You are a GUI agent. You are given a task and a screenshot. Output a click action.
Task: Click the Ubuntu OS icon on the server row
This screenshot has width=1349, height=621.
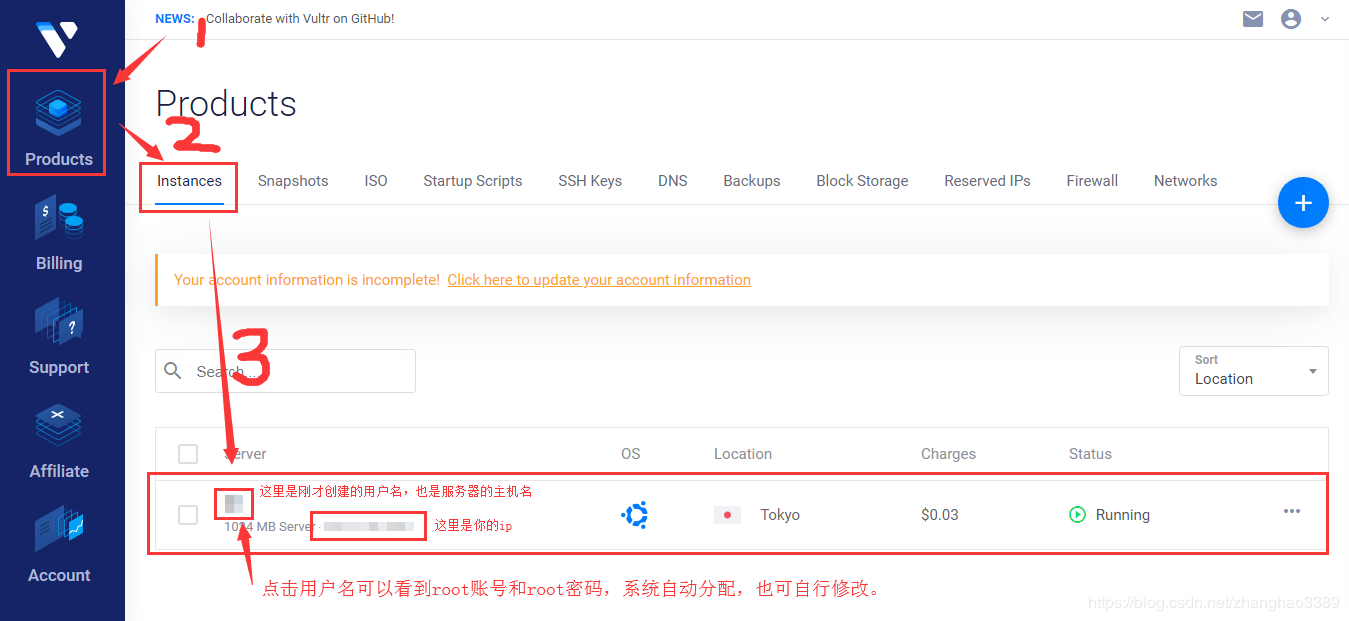pos(634,514)
